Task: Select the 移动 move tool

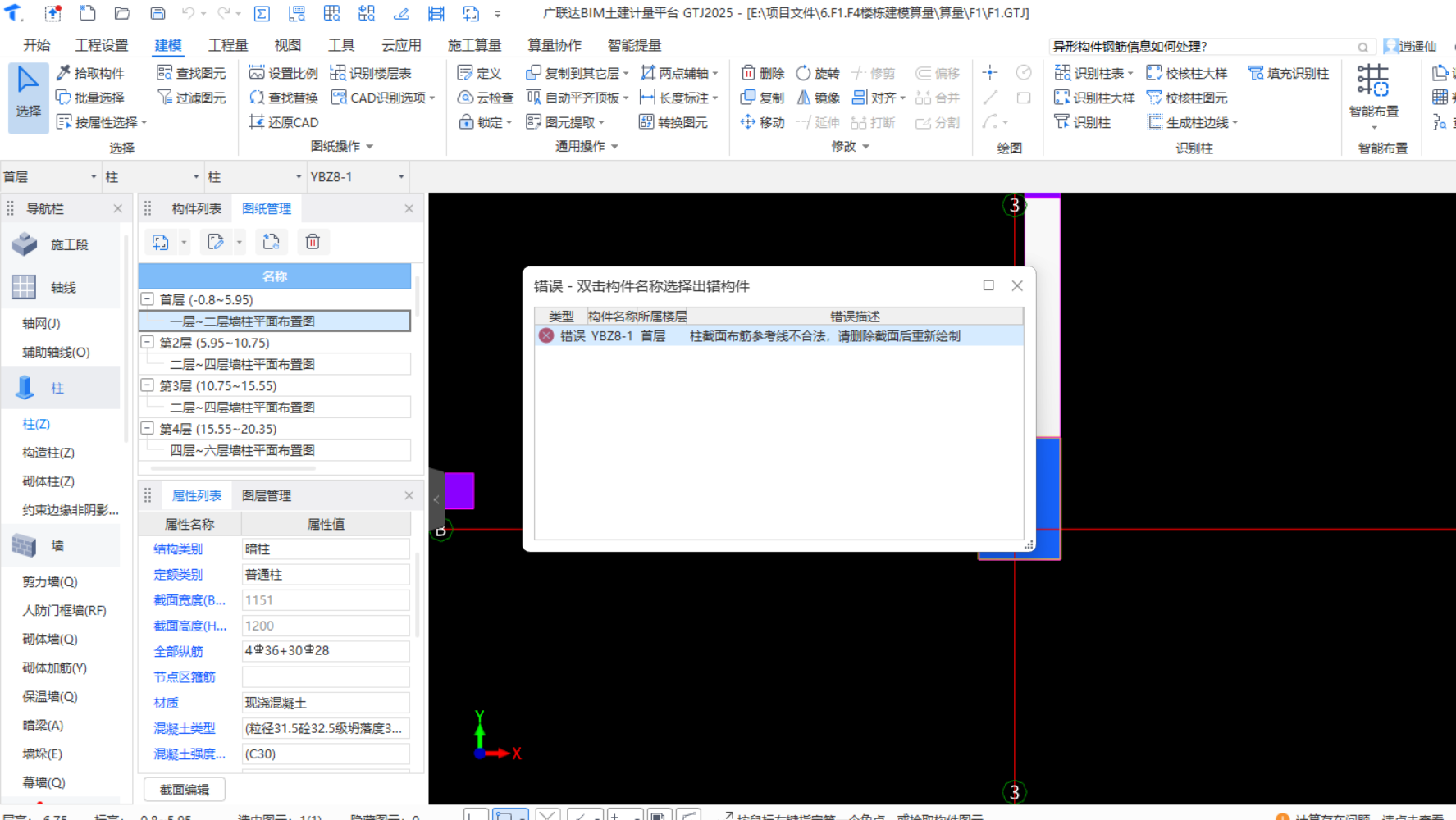Action: (x=763, y=122)
